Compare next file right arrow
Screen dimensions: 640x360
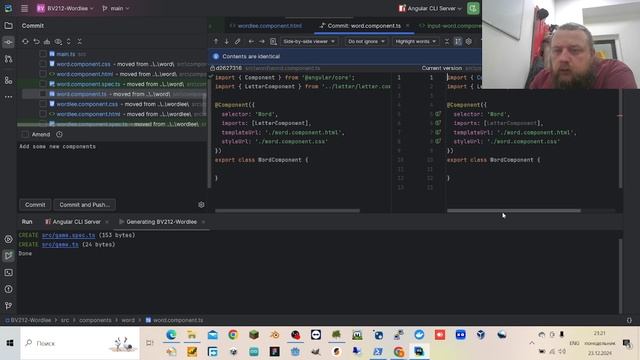click(x=262, y=41)
